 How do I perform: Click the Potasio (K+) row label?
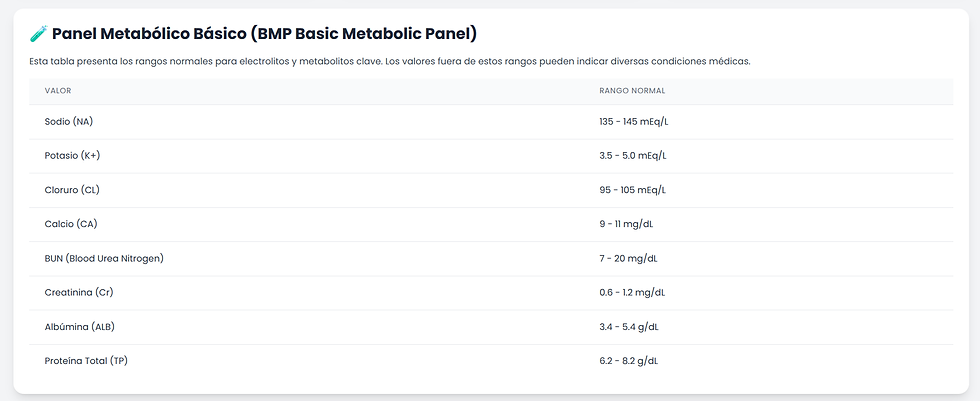[72, 156]
